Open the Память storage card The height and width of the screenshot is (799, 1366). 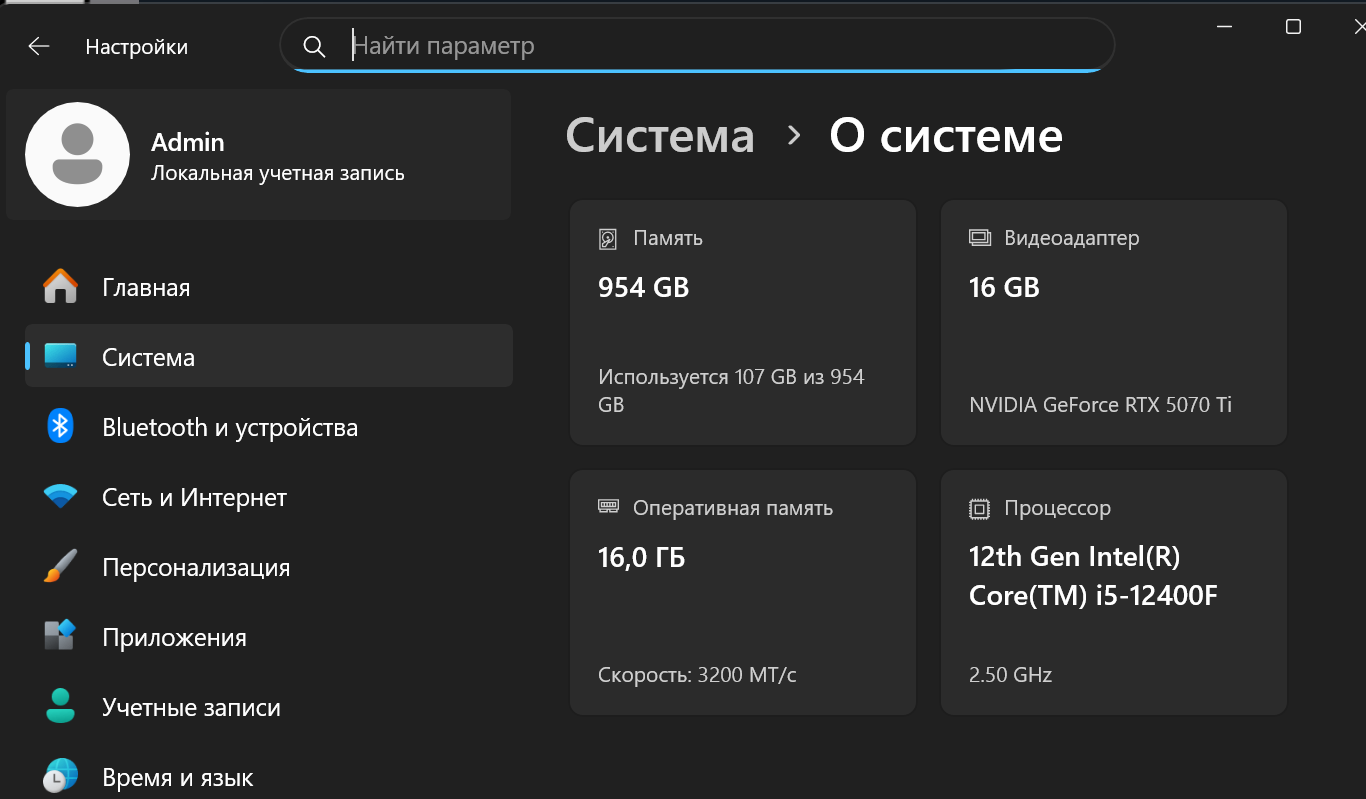click(x=742, y=322)
